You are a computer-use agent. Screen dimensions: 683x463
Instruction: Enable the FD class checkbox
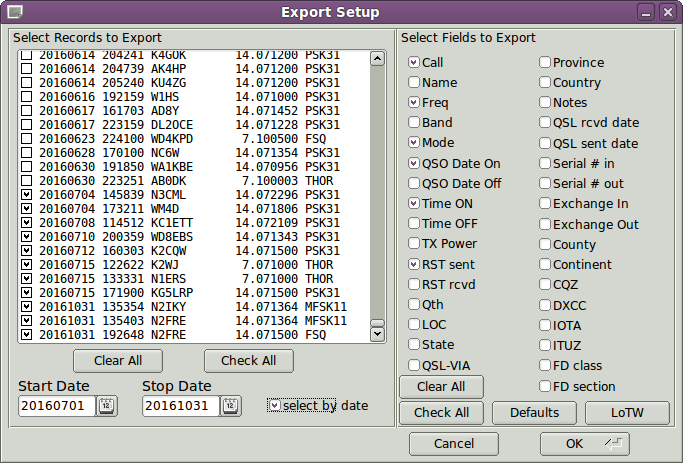pos(544,365)
